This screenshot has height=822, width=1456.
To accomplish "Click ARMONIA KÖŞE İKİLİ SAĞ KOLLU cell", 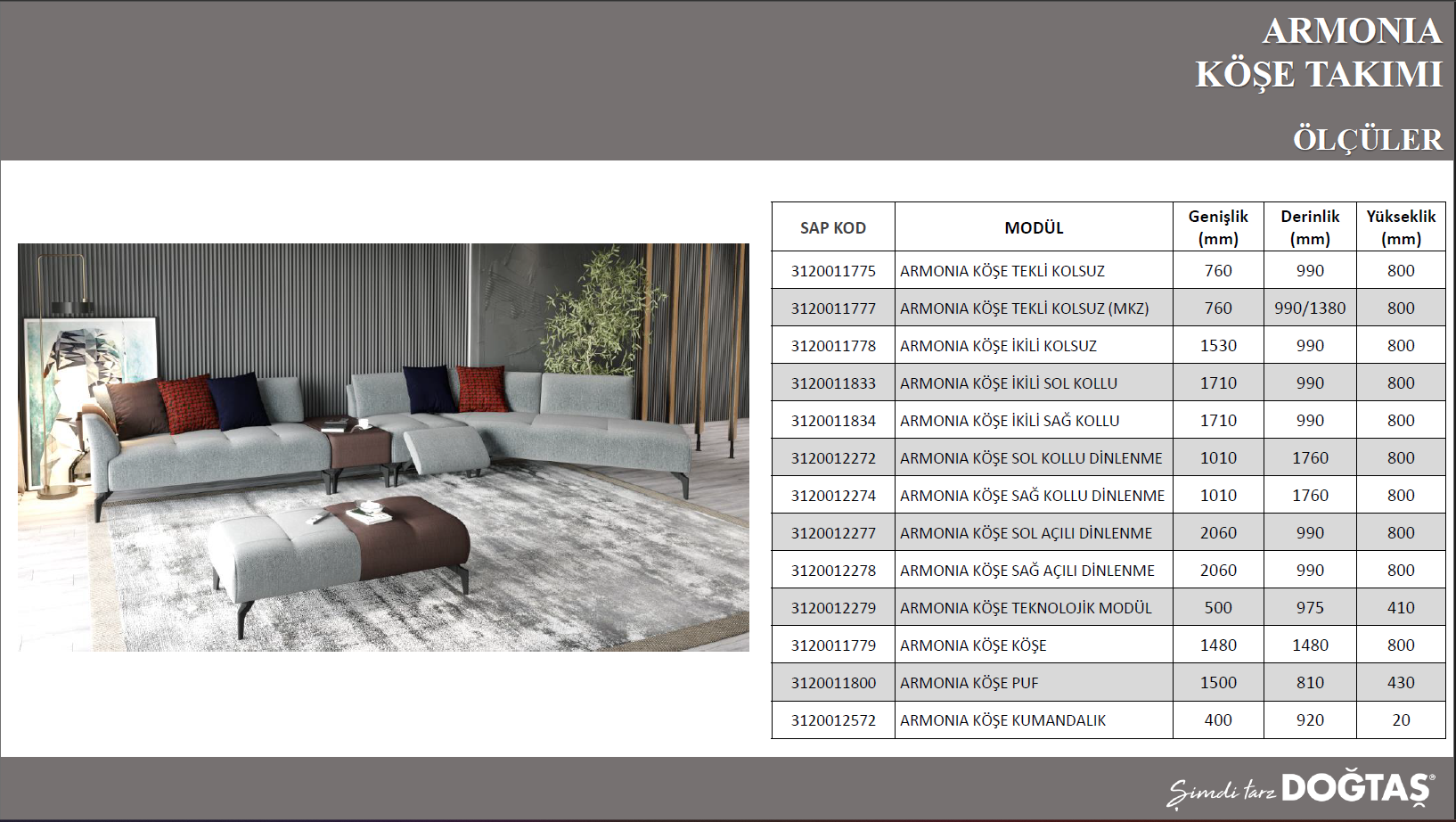I will point(1034,421).
